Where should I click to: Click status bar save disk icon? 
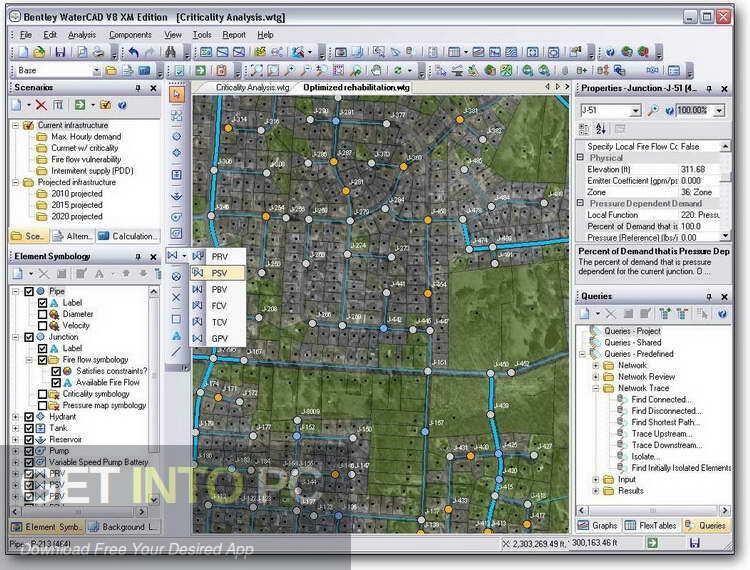pyautogui.click(x=695, y=543)
